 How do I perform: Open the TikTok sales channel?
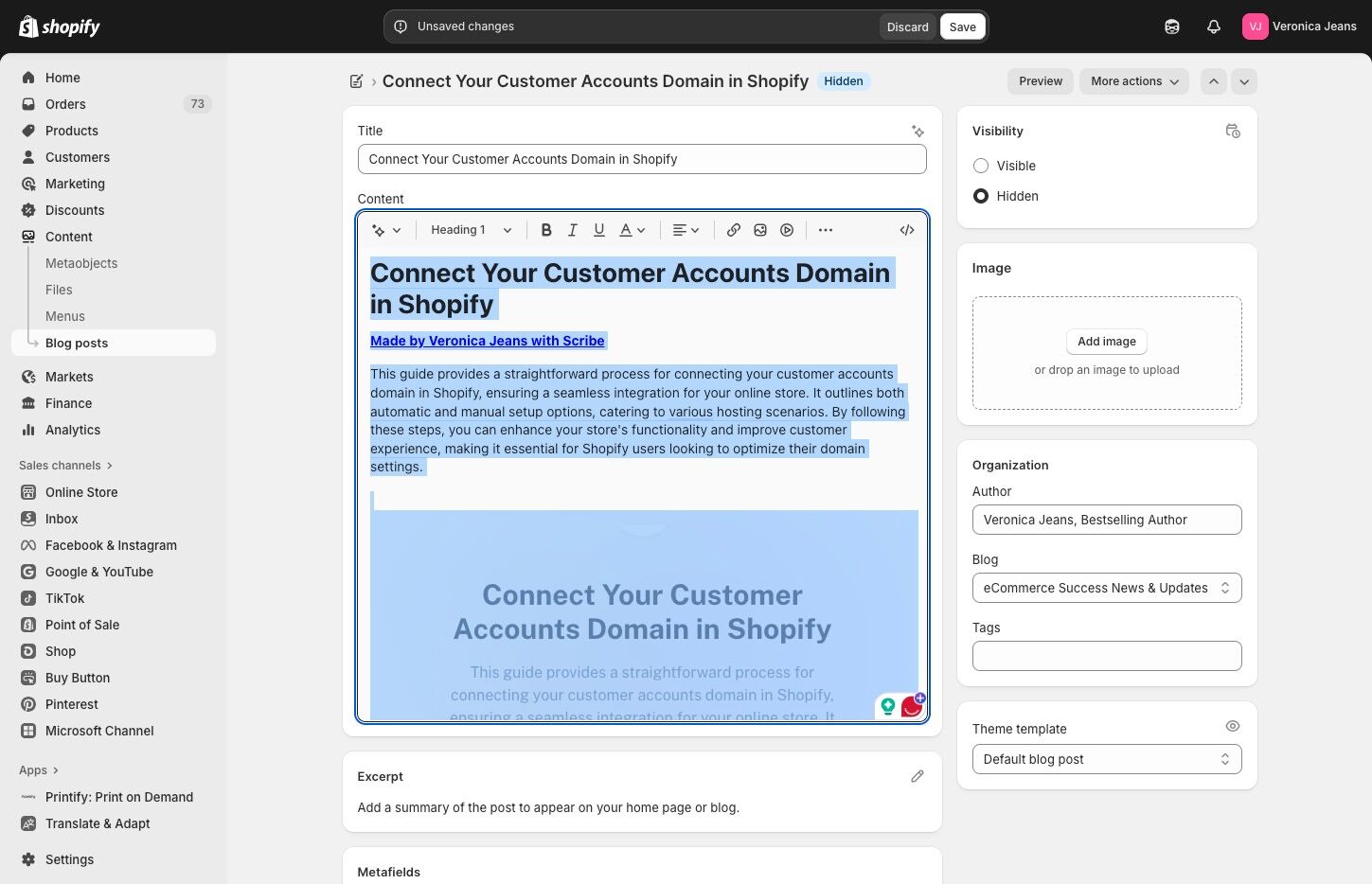[114, 598]
